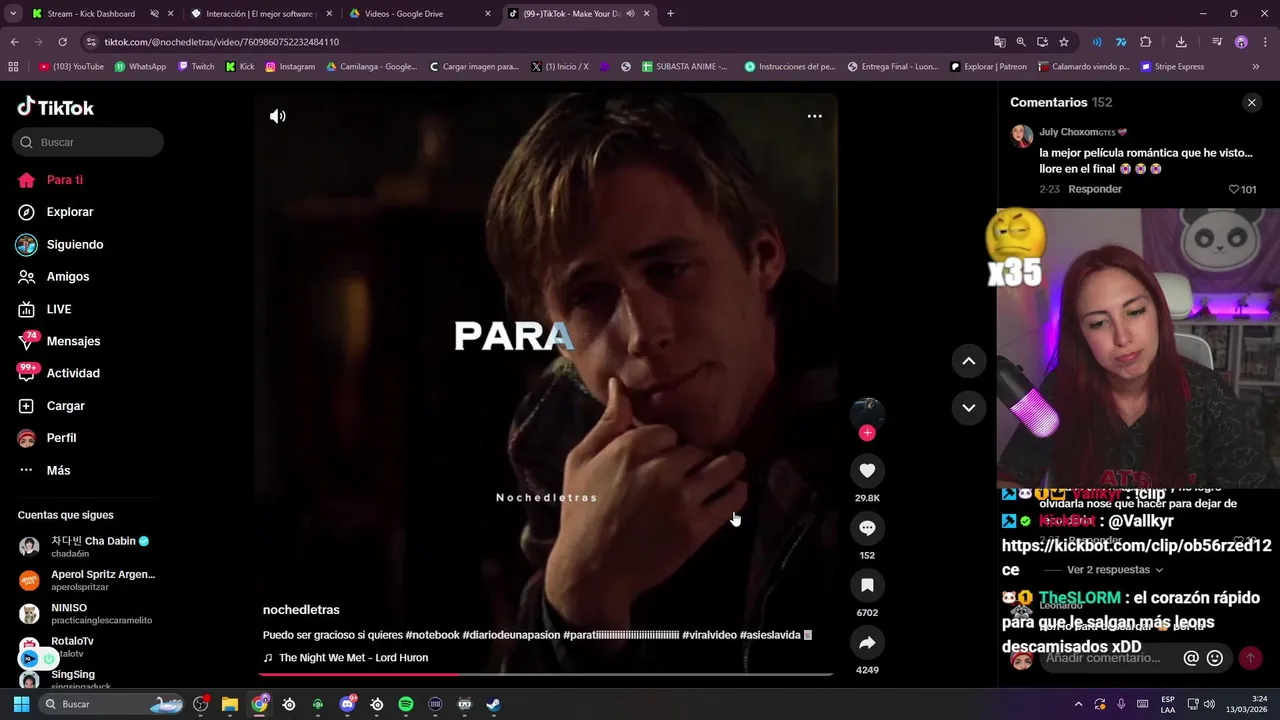Open nochedletras creator profile name
The image size is (1280, 720).
[x=301, y=610]
